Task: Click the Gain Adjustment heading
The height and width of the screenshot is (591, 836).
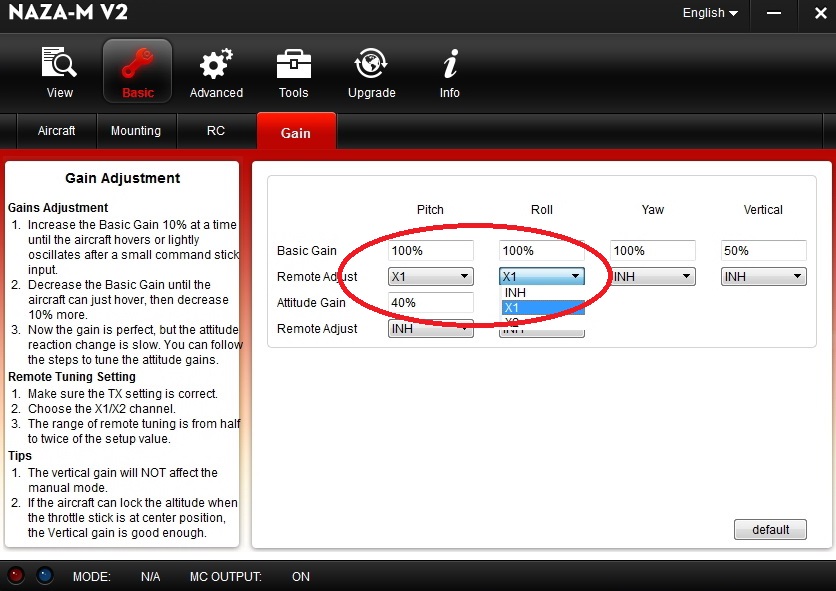Action: click(x=123, y=178)
